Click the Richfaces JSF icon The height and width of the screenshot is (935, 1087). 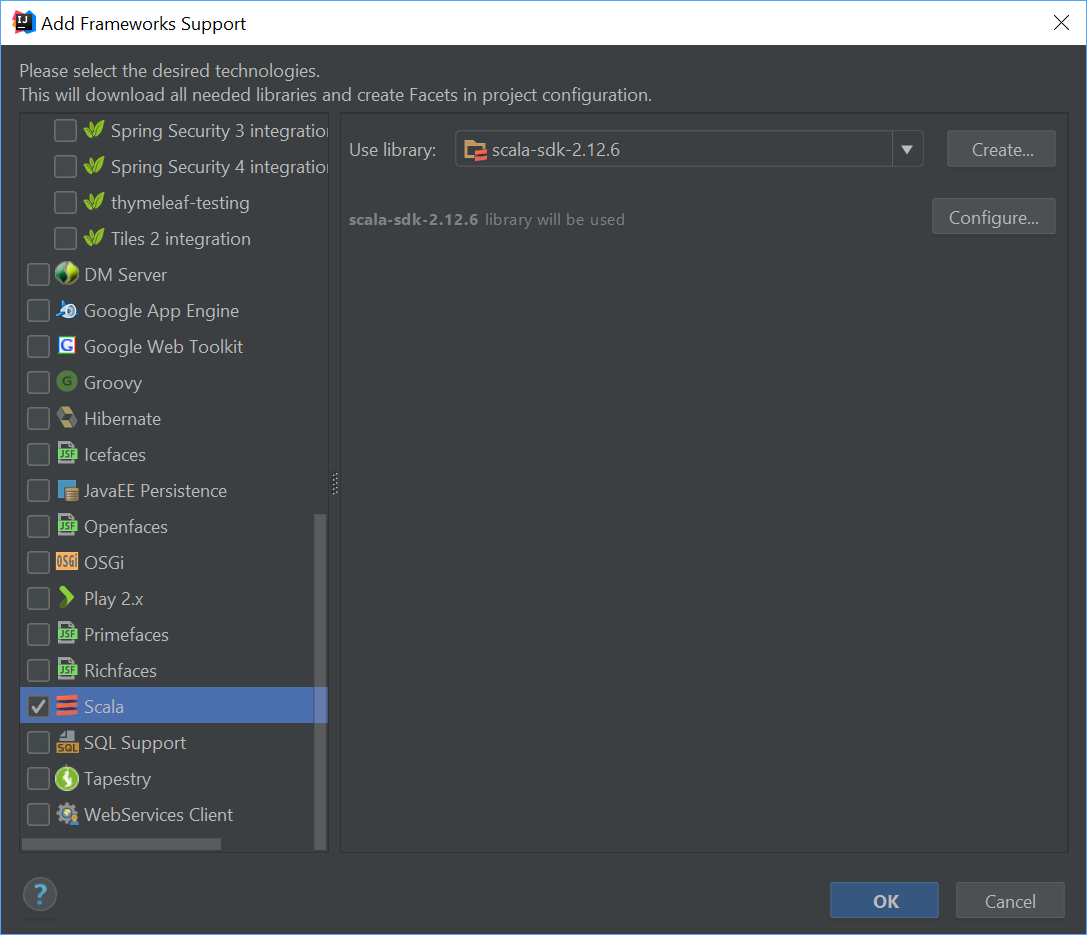click(67, 670)
